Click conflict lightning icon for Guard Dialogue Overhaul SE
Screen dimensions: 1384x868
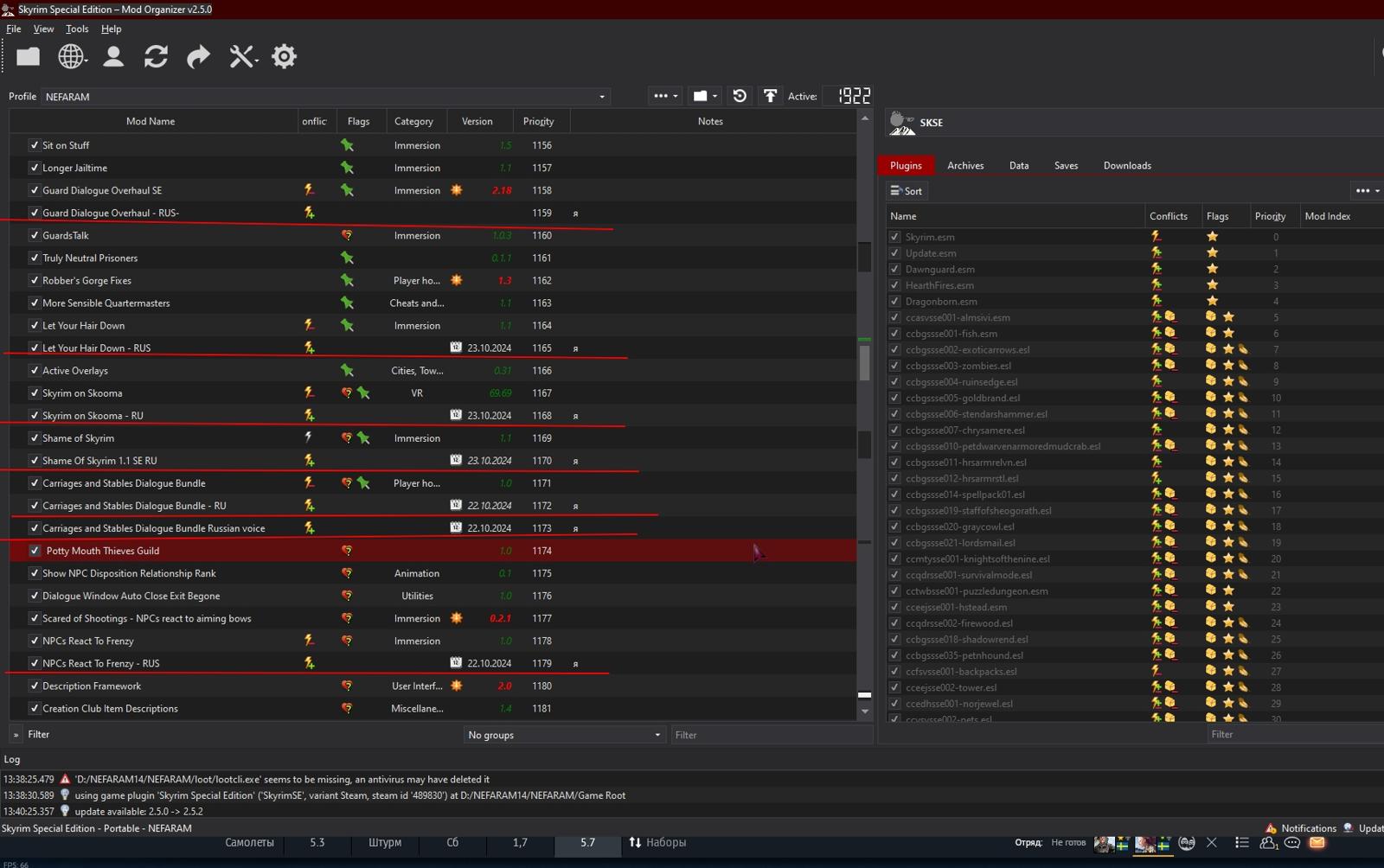tap(309, 190)
